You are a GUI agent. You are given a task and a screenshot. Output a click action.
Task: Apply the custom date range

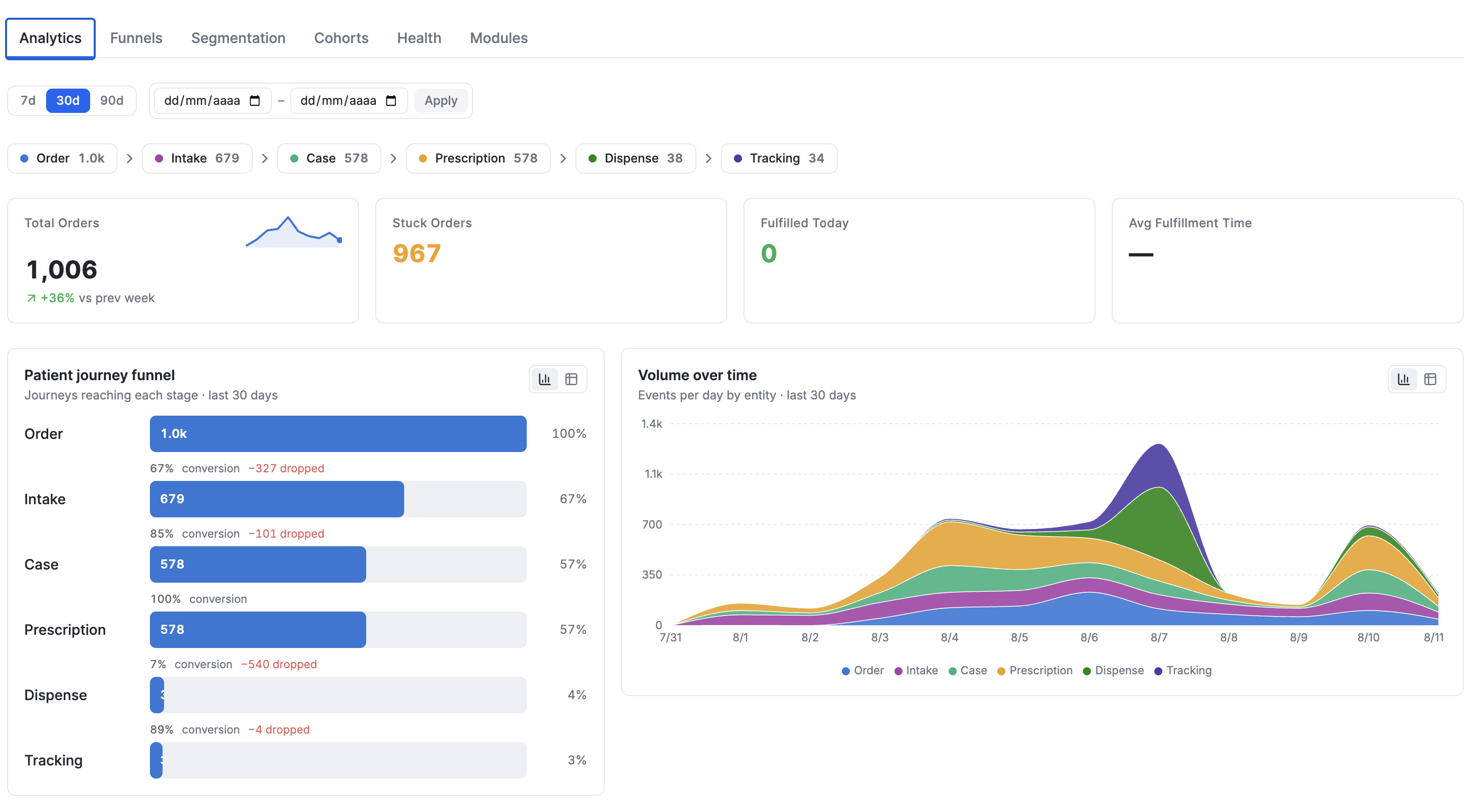[x=441, y=101]
